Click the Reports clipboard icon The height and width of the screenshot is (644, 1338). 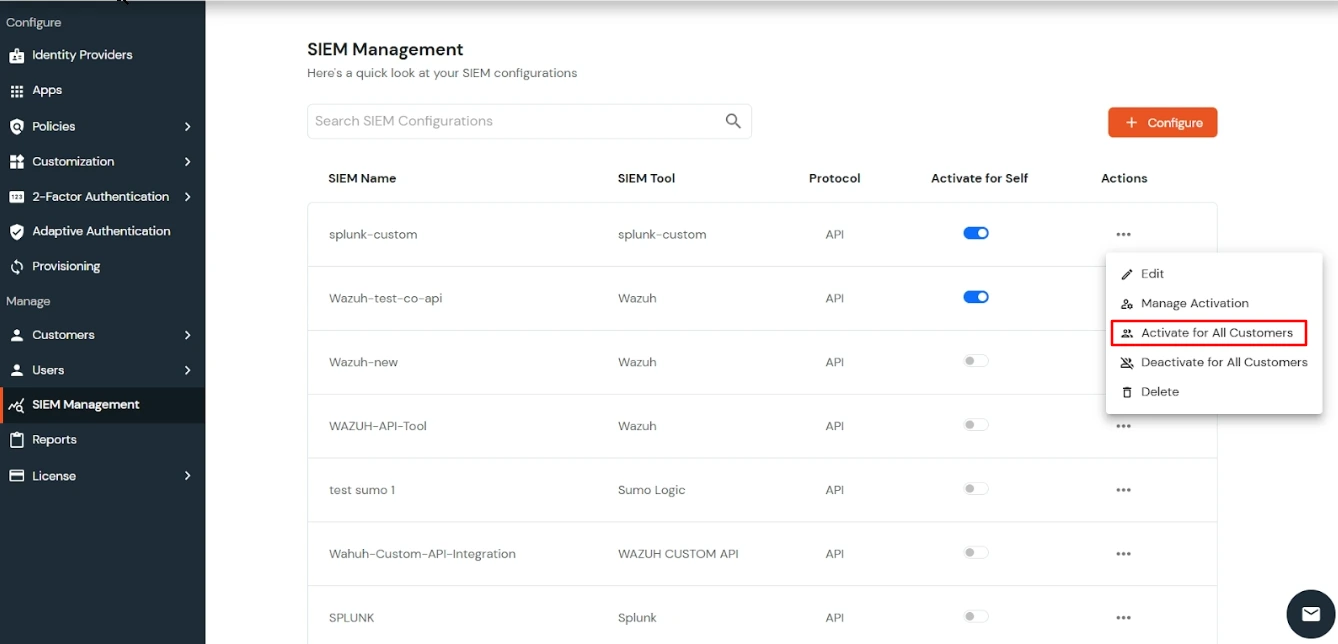[x=16, y=440]
